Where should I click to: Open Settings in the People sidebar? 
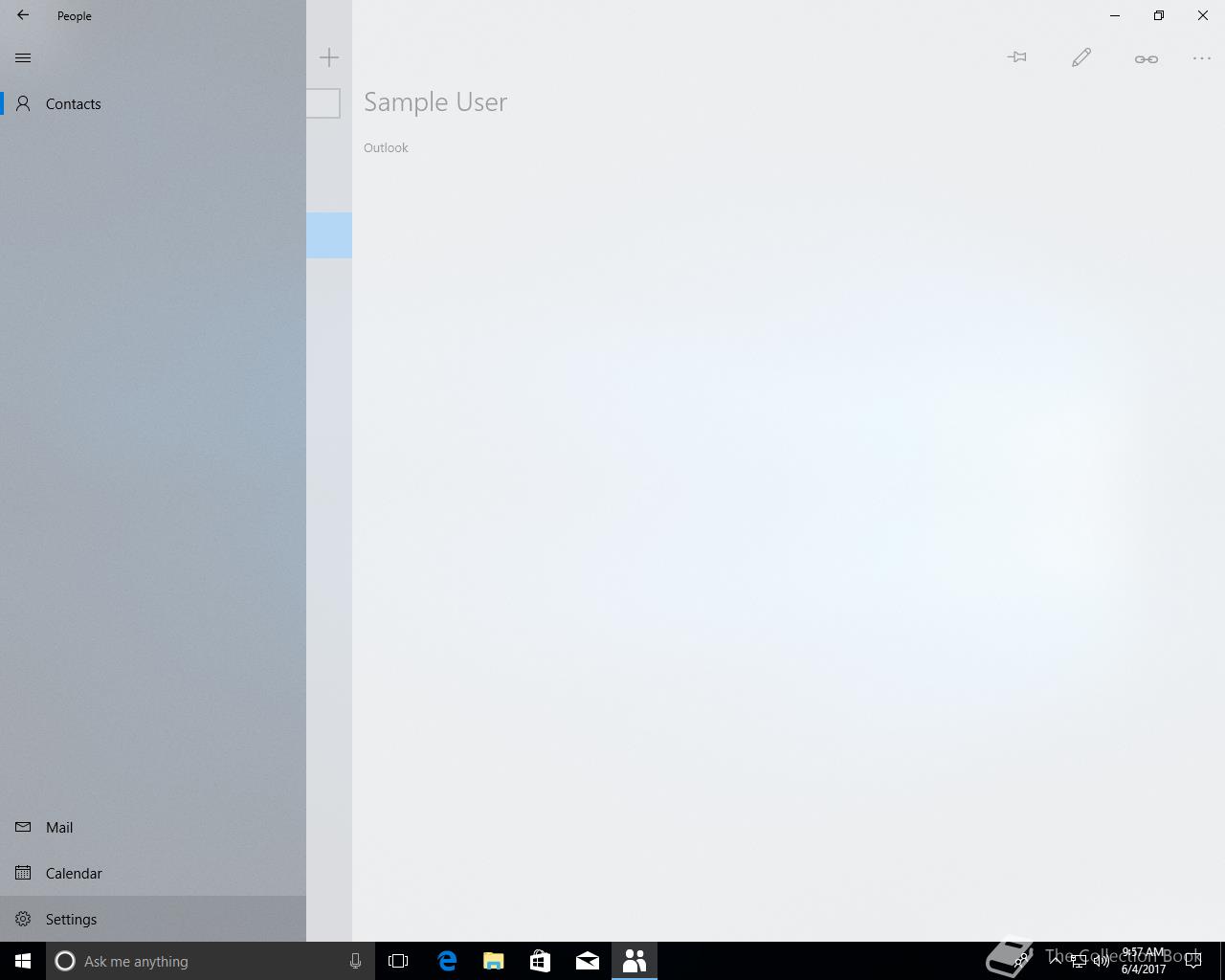tap(153, 919)
